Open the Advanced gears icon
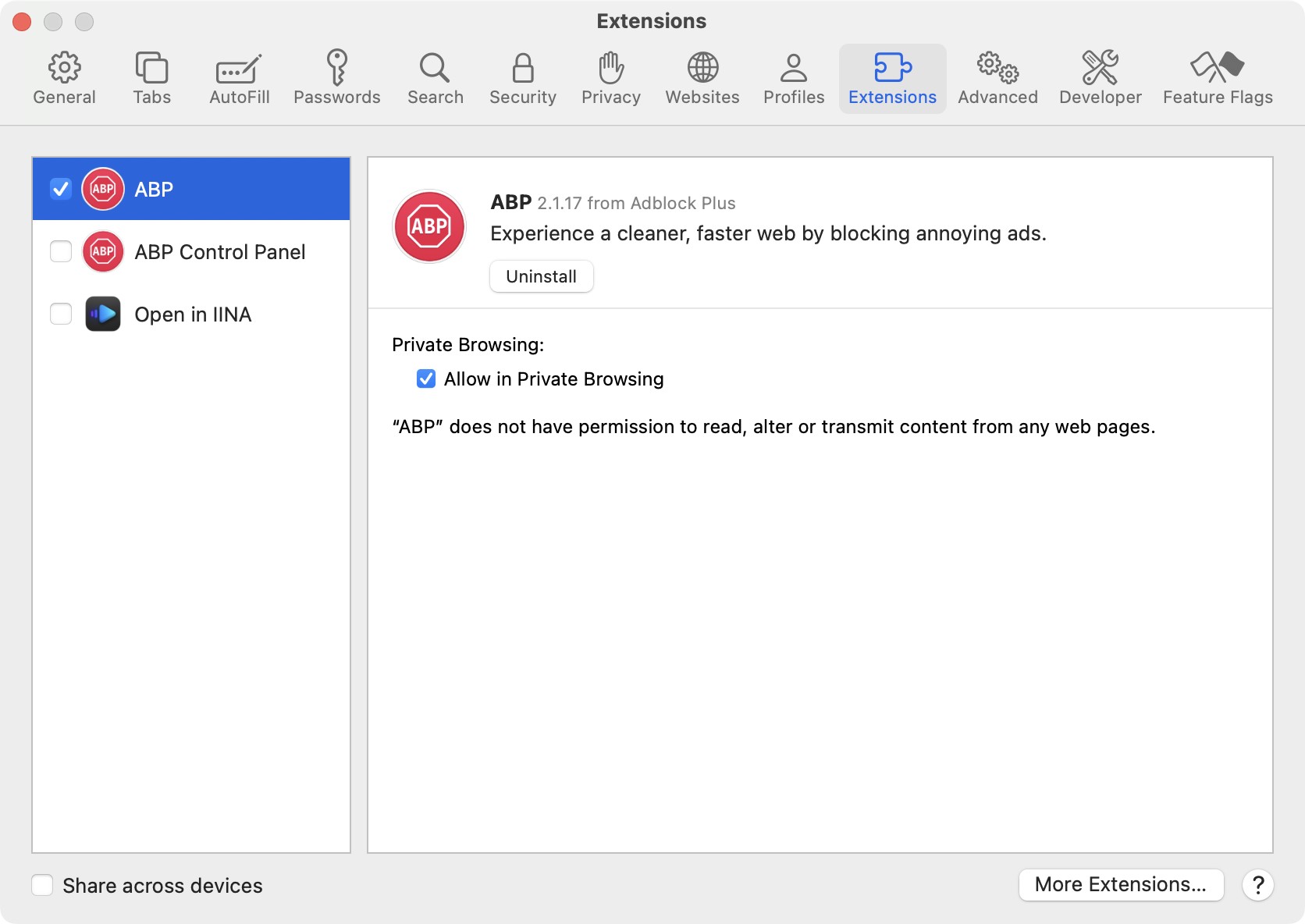The width and height of the screenshot is (1305, 924). [997, 68]
